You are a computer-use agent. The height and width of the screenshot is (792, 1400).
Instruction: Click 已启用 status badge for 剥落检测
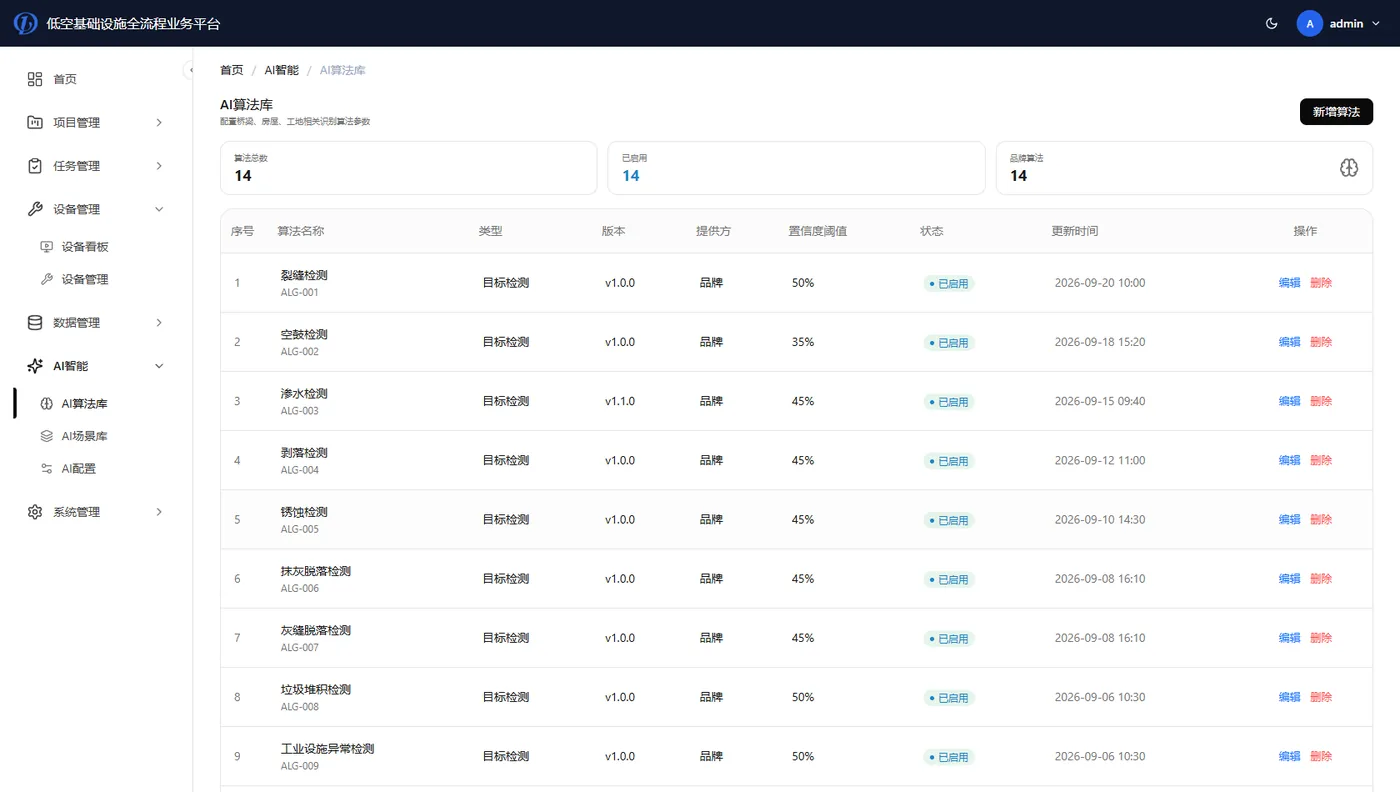click(949, 461)
